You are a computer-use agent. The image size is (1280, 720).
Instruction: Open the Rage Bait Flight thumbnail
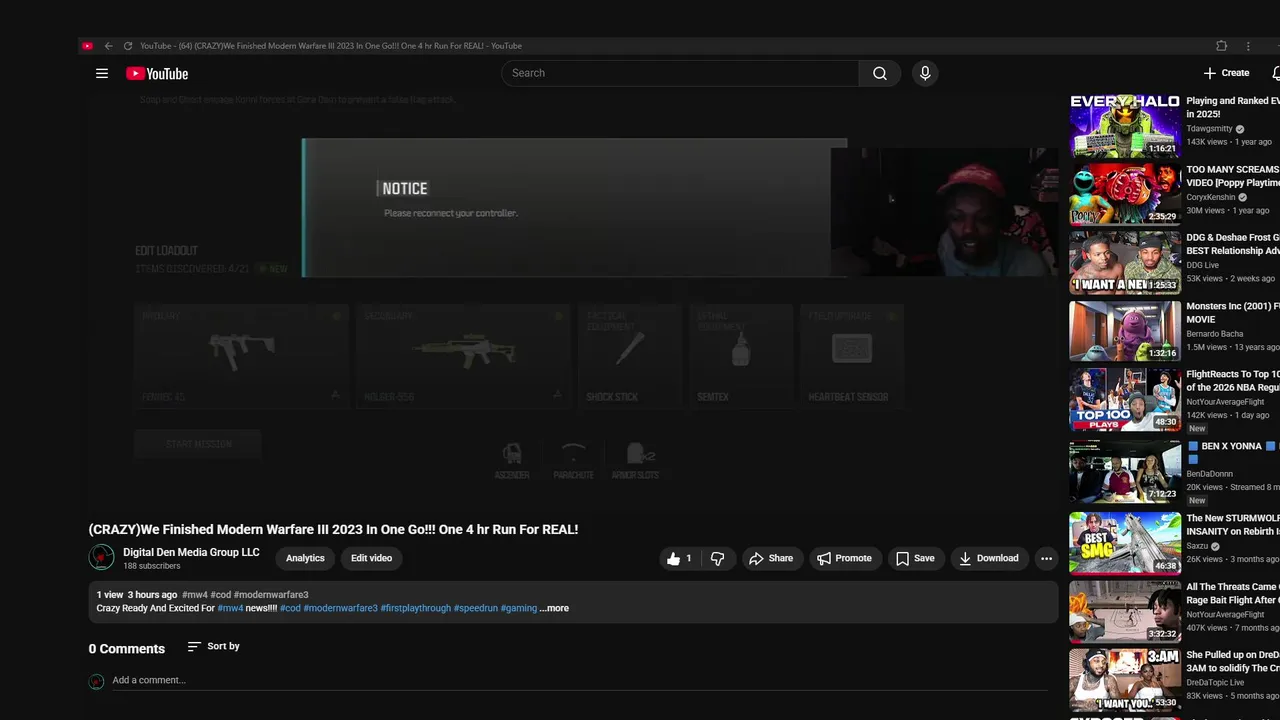tap(1125, 612)
